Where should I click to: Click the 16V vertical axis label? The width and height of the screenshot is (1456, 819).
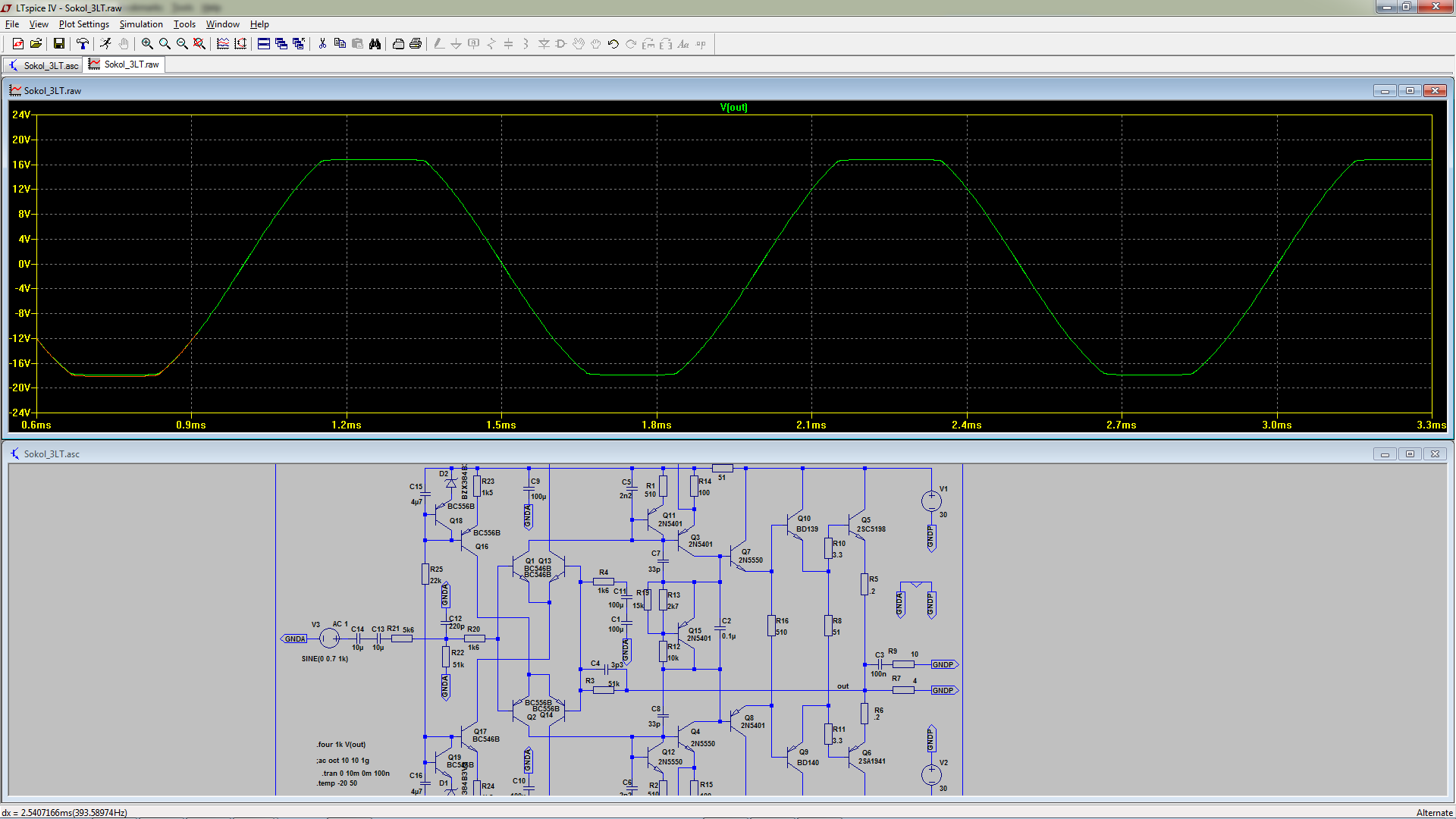click(21, 165)
